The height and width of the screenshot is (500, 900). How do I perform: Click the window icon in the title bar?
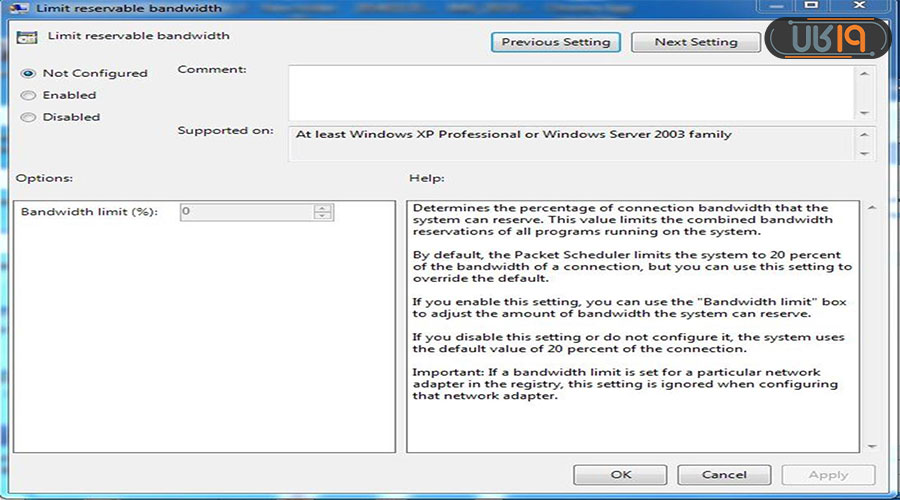(x=20, y=8)
